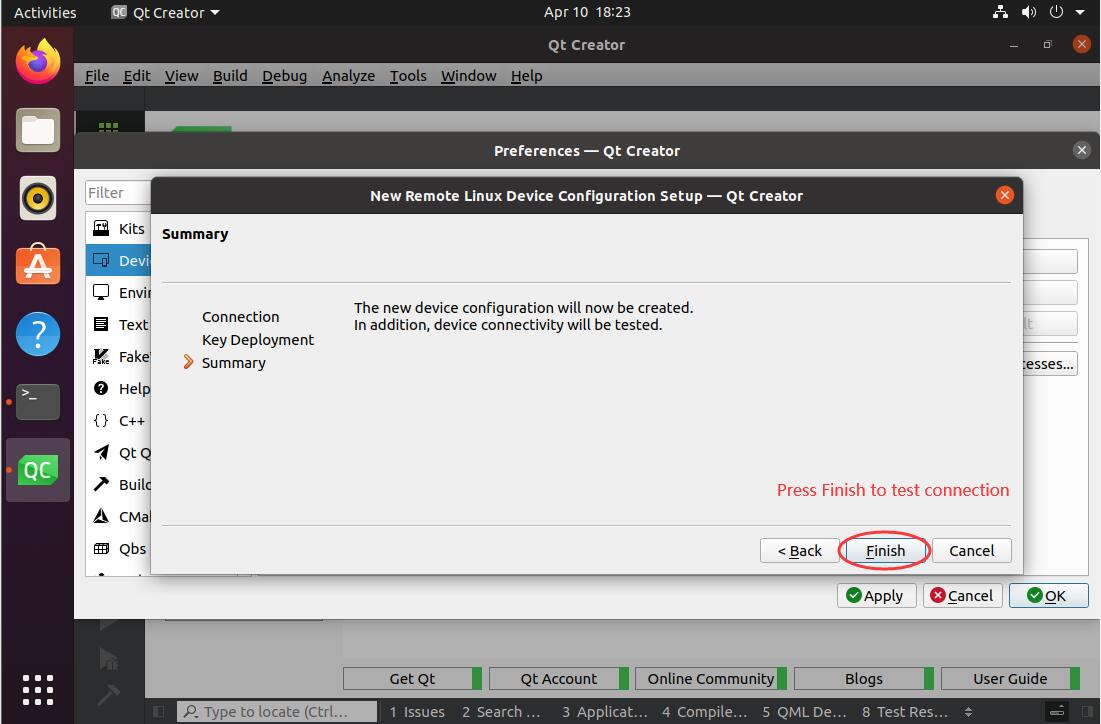Select Build hammer icon in Preferences

pyautogui.click(x=101, y=484)
